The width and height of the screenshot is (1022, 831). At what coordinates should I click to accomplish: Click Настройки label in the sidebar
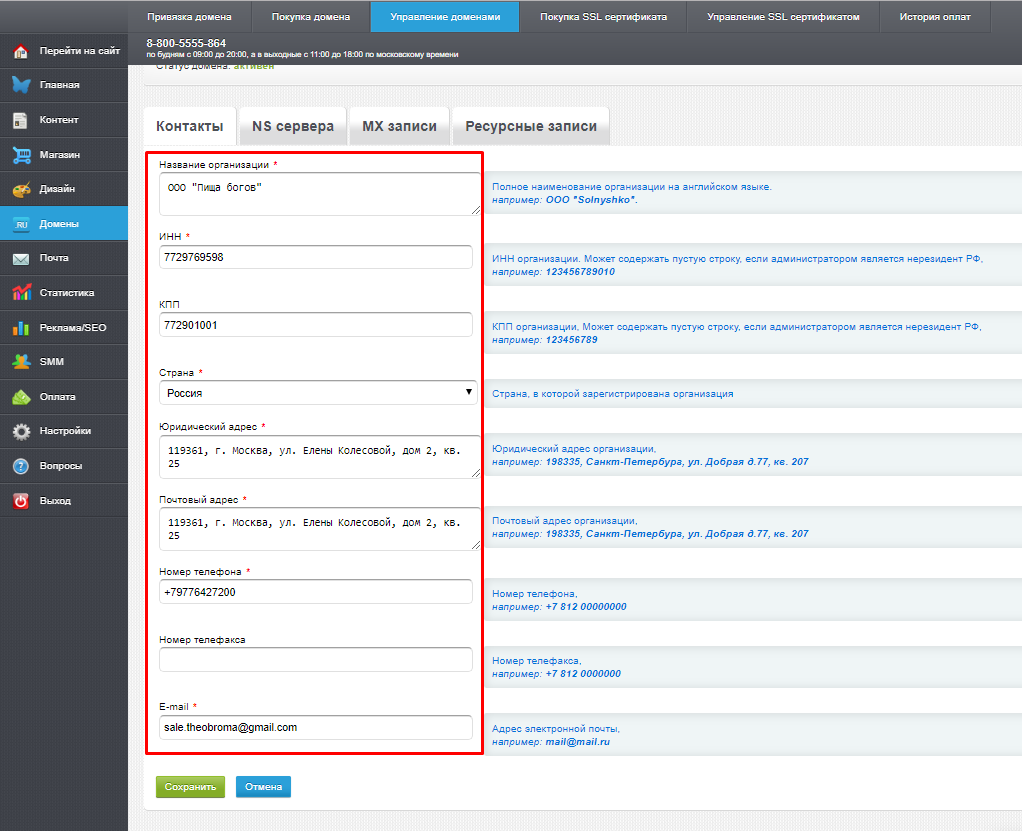point(65,431)
